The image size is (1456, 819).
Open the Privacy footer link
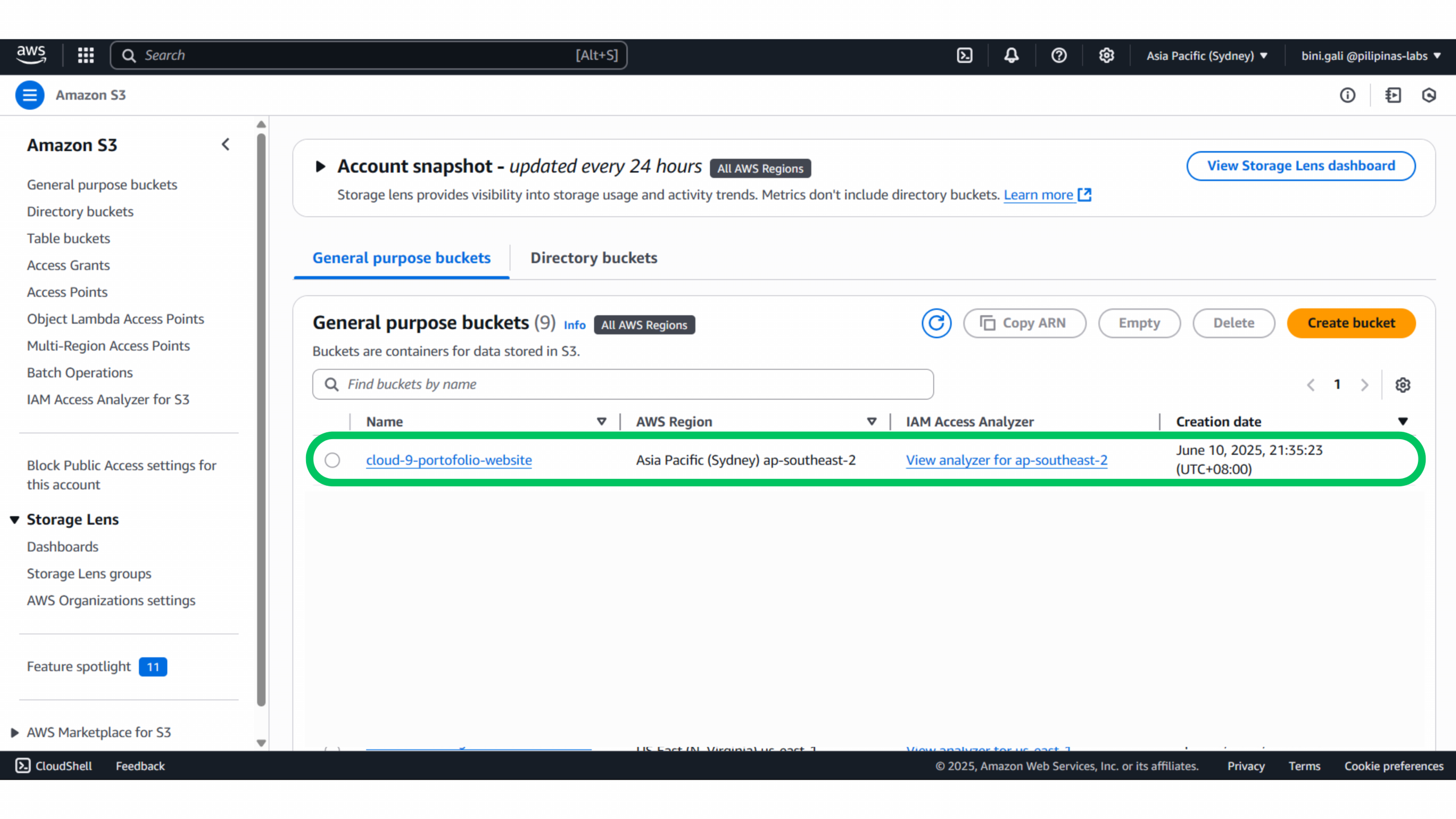coord(1246,766)
